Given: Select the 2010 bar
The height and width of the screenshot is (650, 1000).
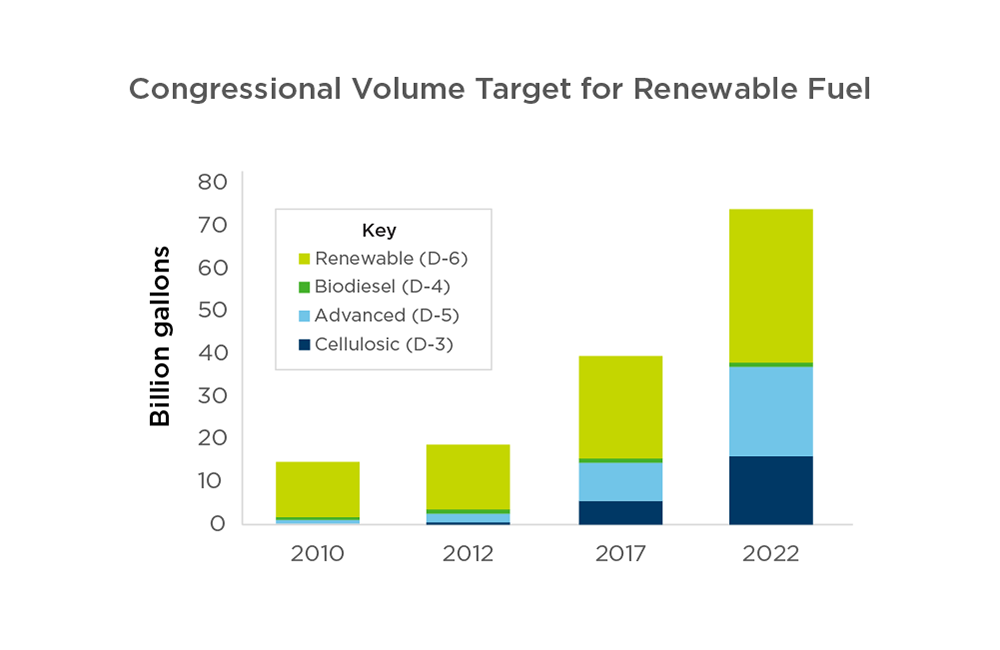Looking at the screenshot, I should pos(317,490).
